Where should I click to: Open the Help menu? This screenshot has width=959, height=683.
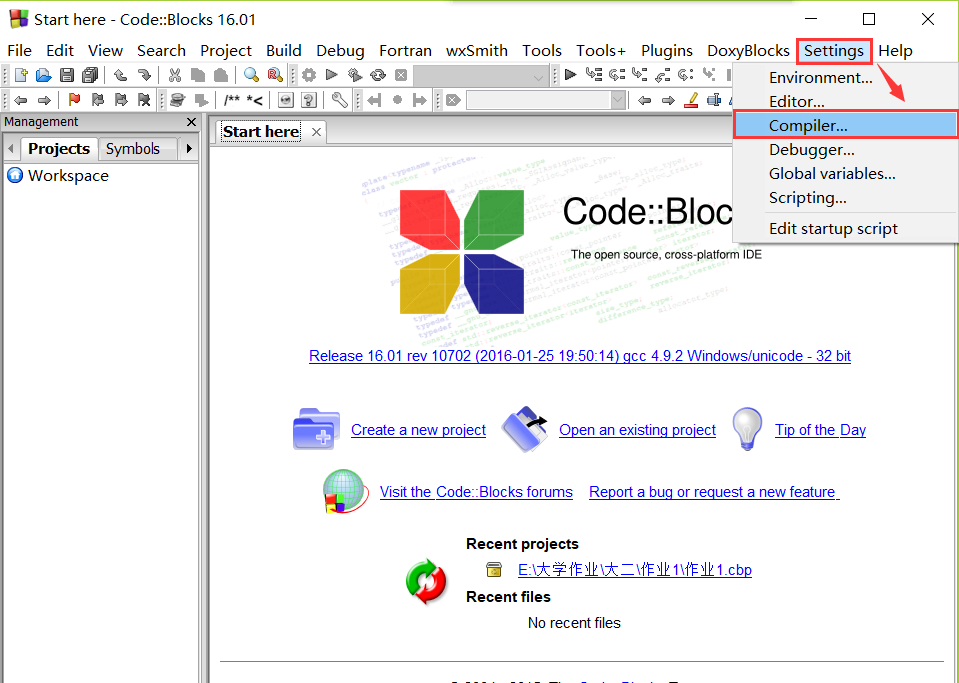[x=895, y=51]
